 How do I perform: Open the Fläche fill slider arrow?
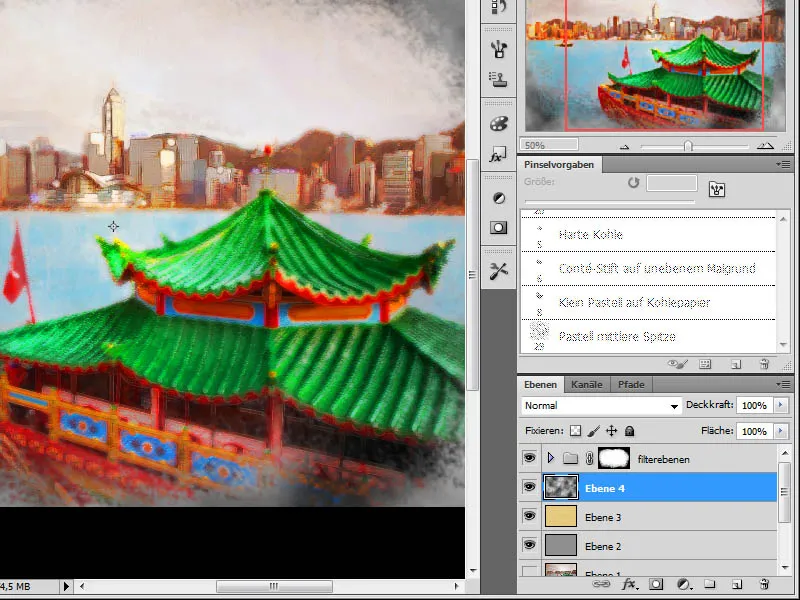(781, 431)
